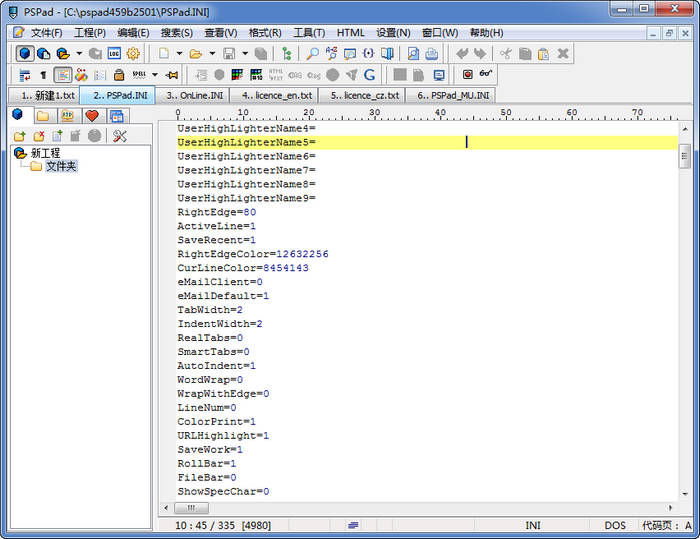700x539 pixels.
Task: Expand the save dropdown arrow
Action: [245, 54]
